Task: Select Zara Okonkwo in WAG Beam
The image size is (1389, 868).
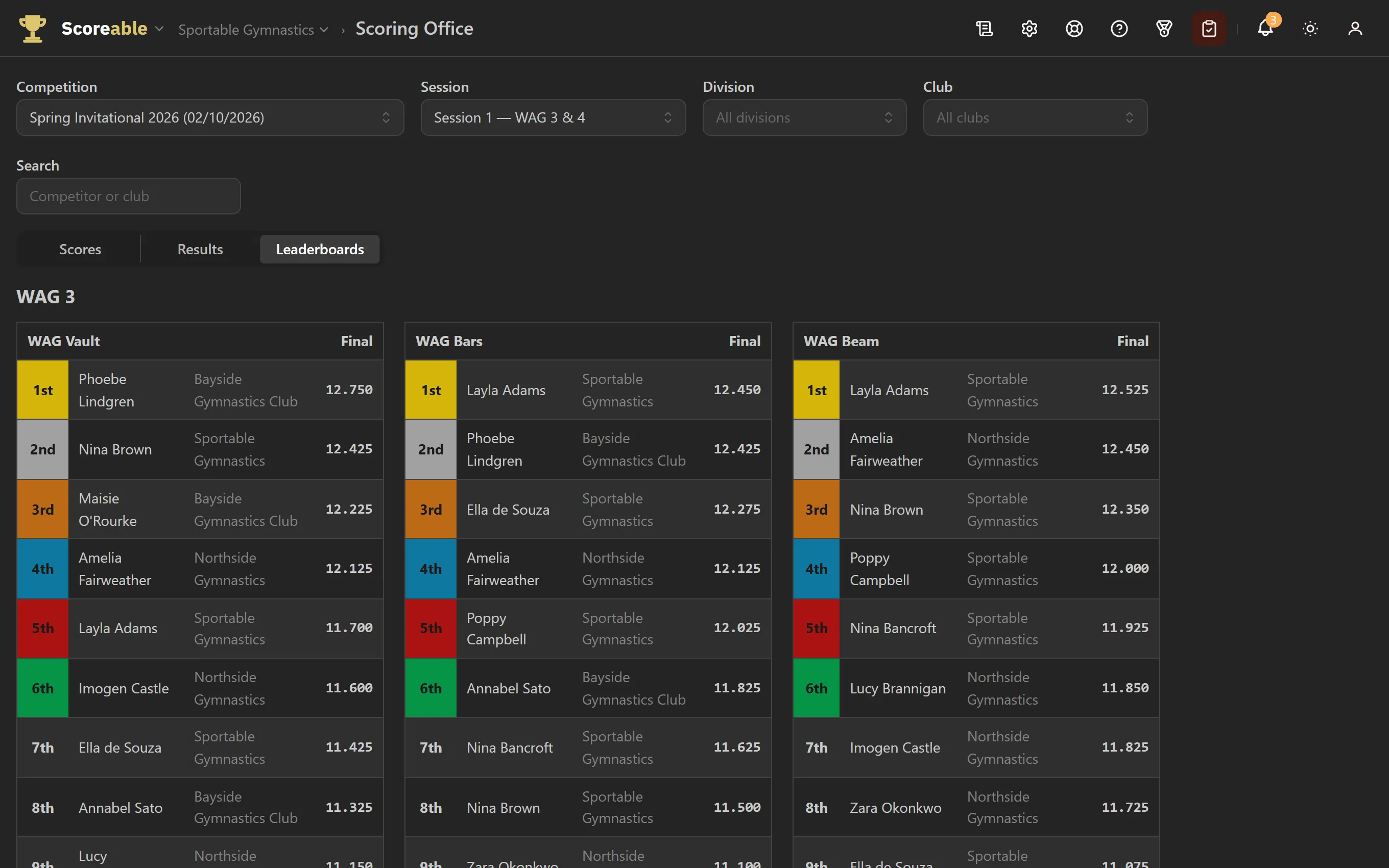Action: click(895, 807)
